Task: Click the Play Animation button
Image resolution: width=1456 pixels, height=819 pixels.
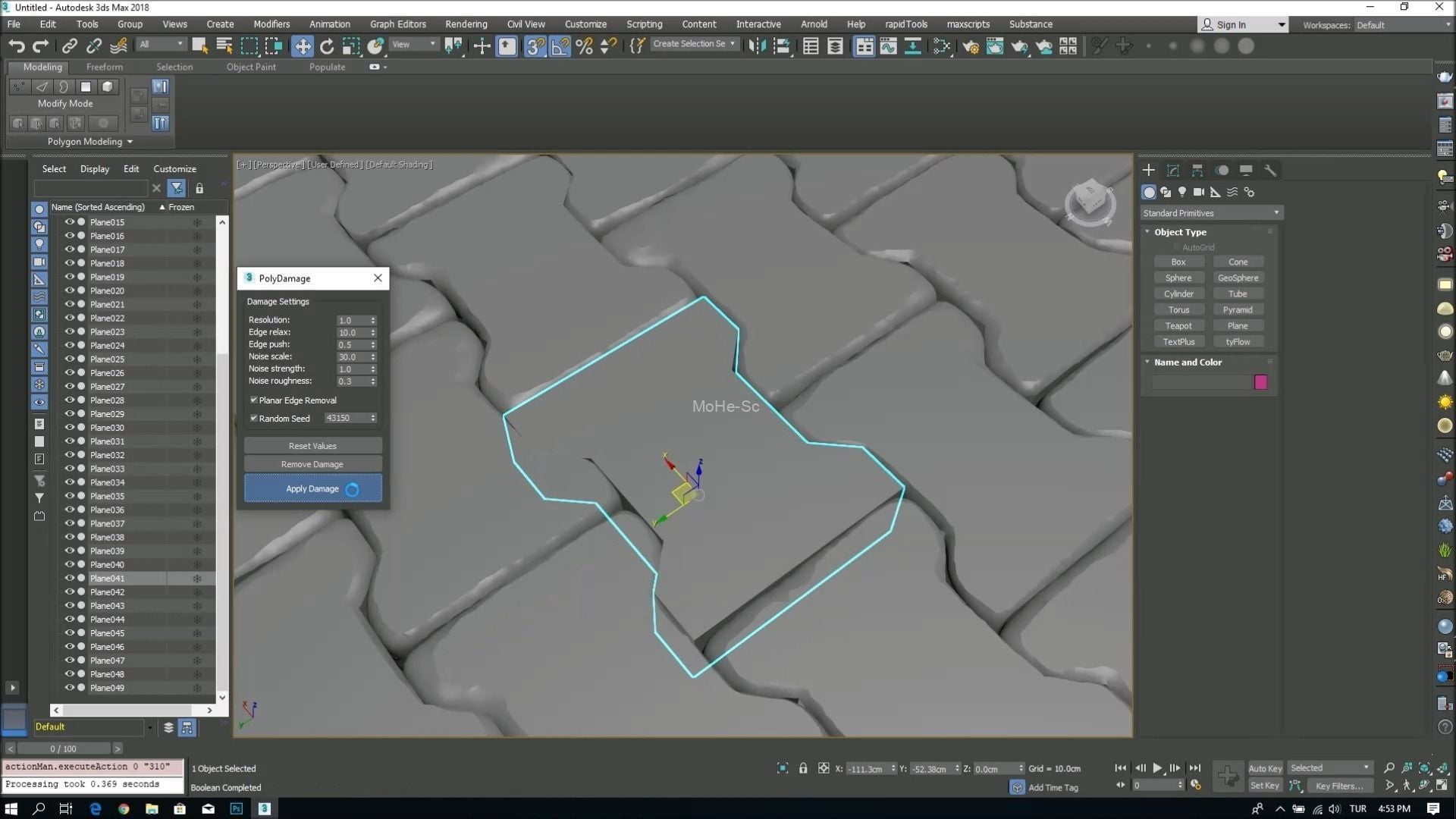Action: [x=1157, y=768]
